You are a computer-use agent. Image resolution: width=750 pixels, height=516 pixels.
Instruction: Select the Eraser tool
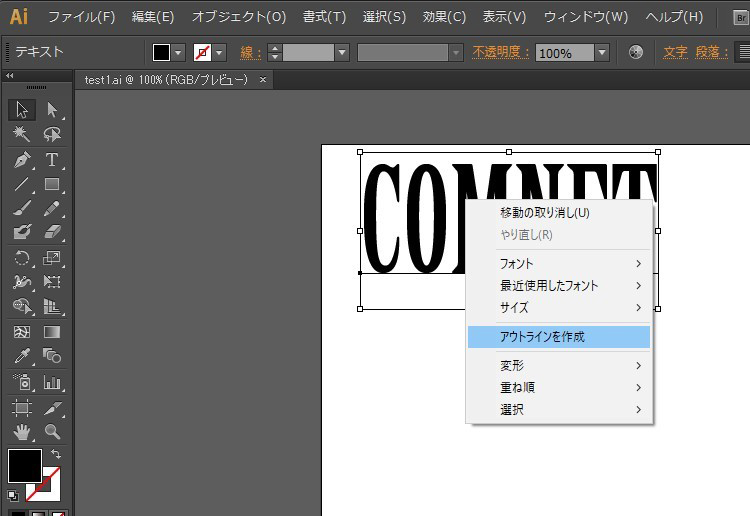(52, 232)
